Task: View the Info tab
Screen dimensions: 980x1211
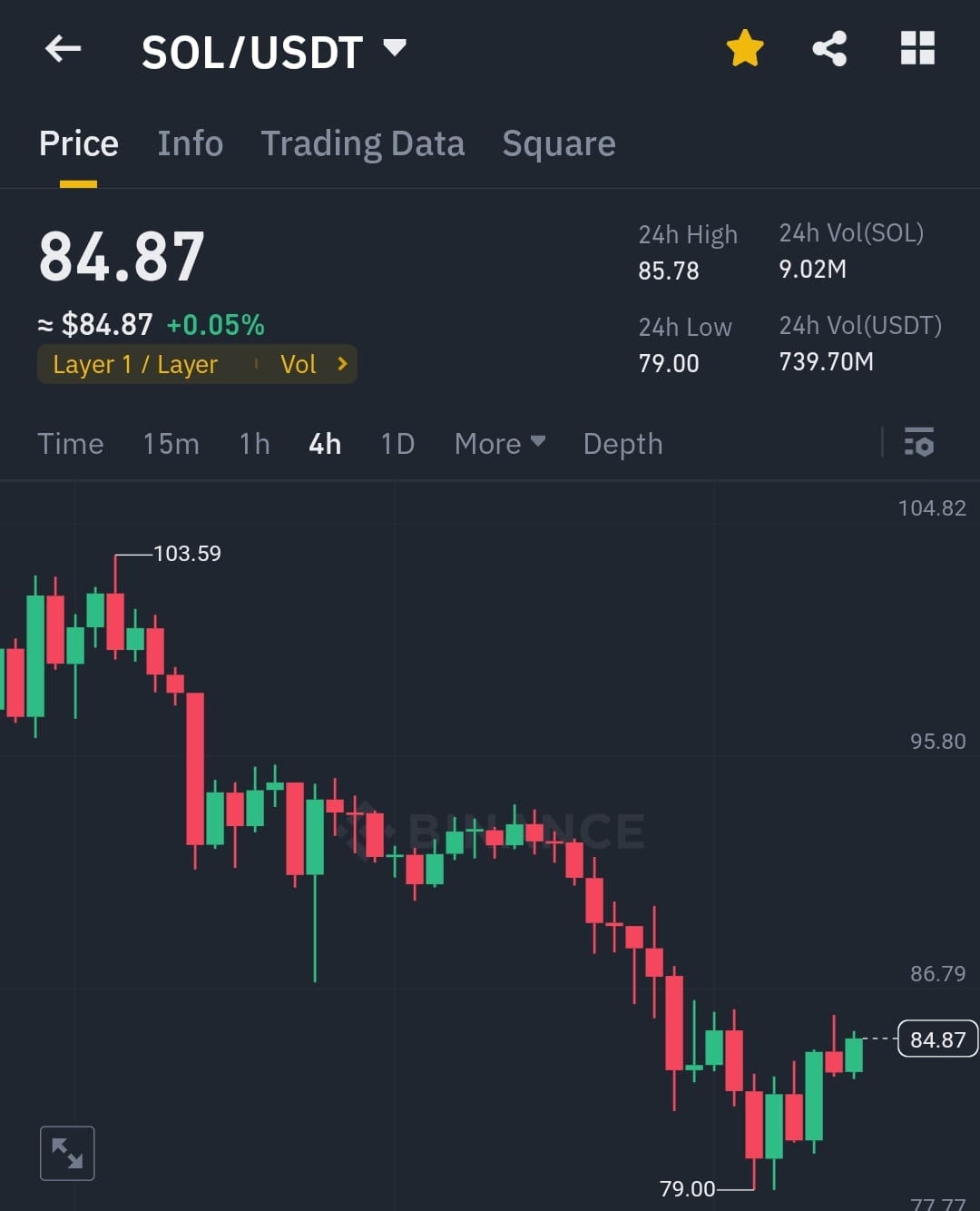Action: (190, 143)
